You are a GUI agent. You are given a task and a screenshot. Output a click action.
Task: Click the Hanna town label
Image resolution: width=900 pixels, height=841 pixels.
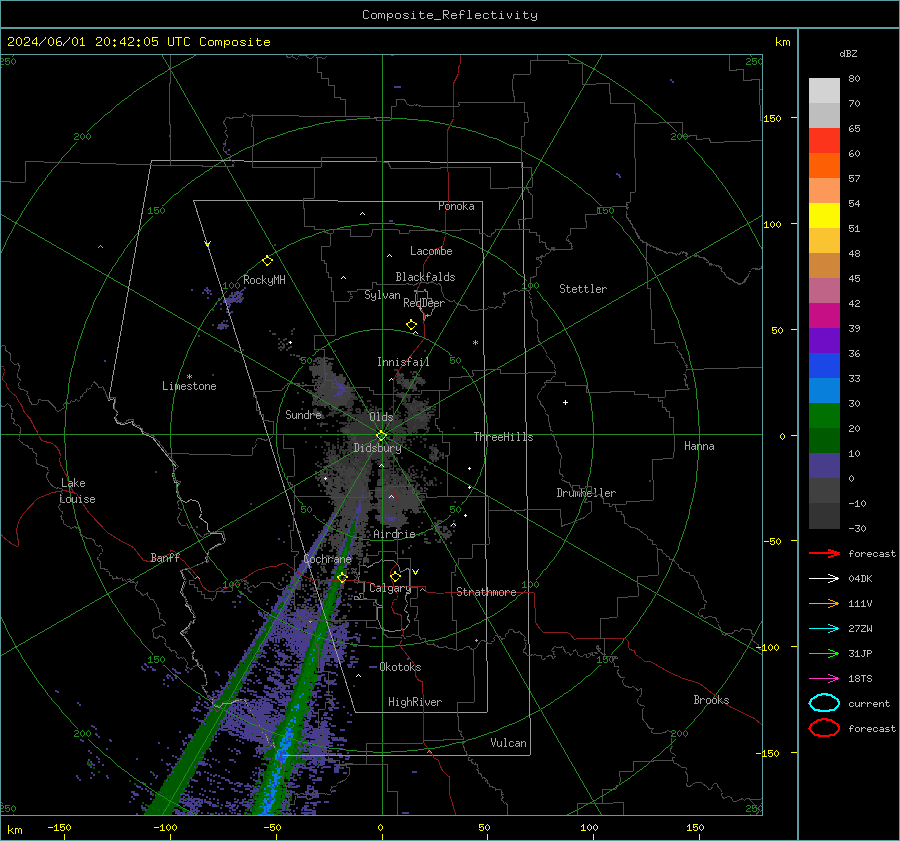tap(699, 446)
